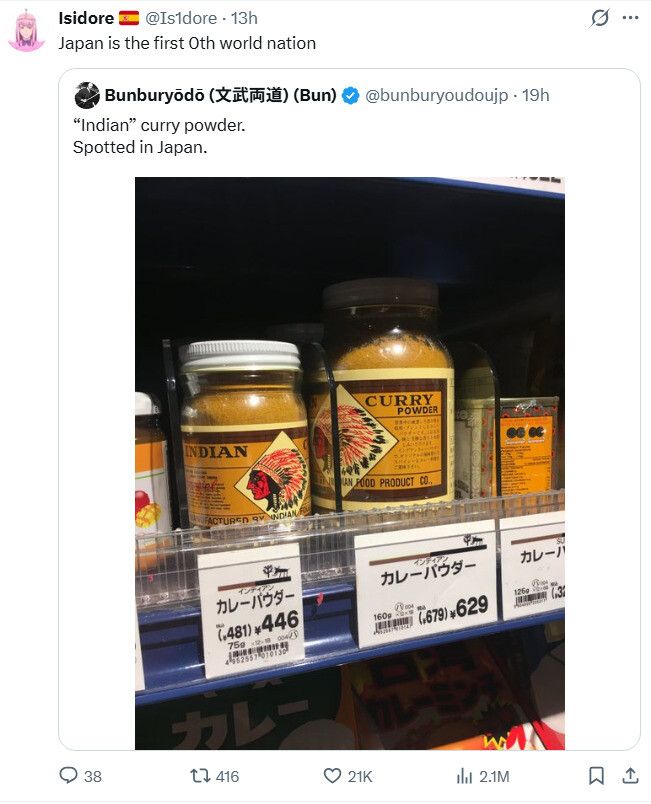Viewport: 651px width, 804px height.
Task: Open the @Is1dore handle link
Action: coord(181,18)
